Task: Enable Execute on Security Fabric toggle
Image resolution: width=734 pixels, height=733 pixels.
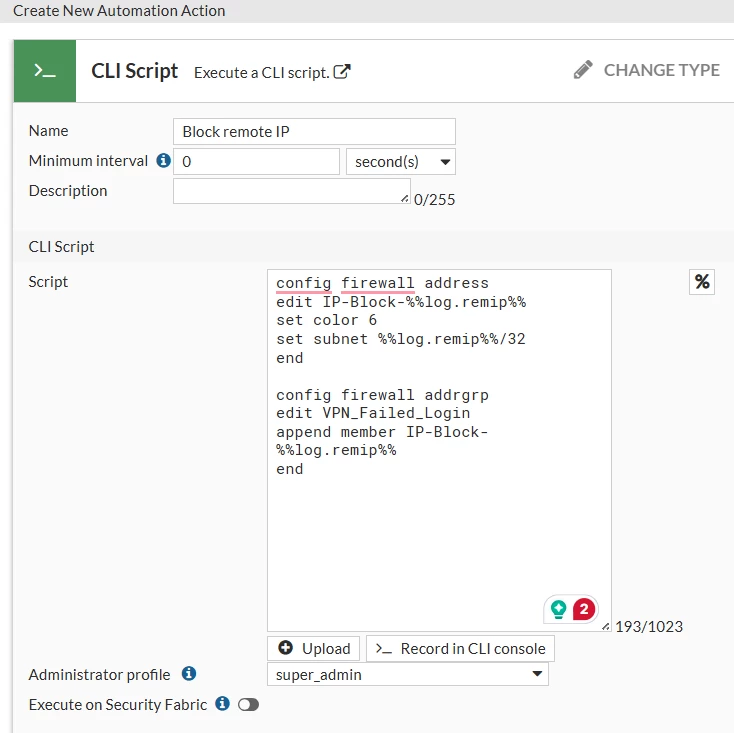Action: tap(248, 704)
